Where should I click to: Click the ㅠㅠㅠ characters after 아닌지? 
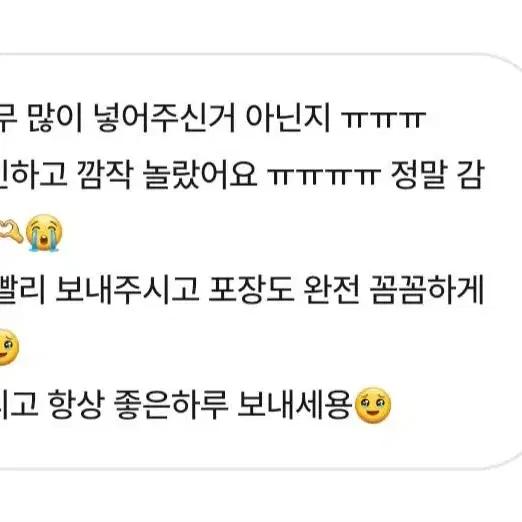pyautogui.click(x=383, y=120)
